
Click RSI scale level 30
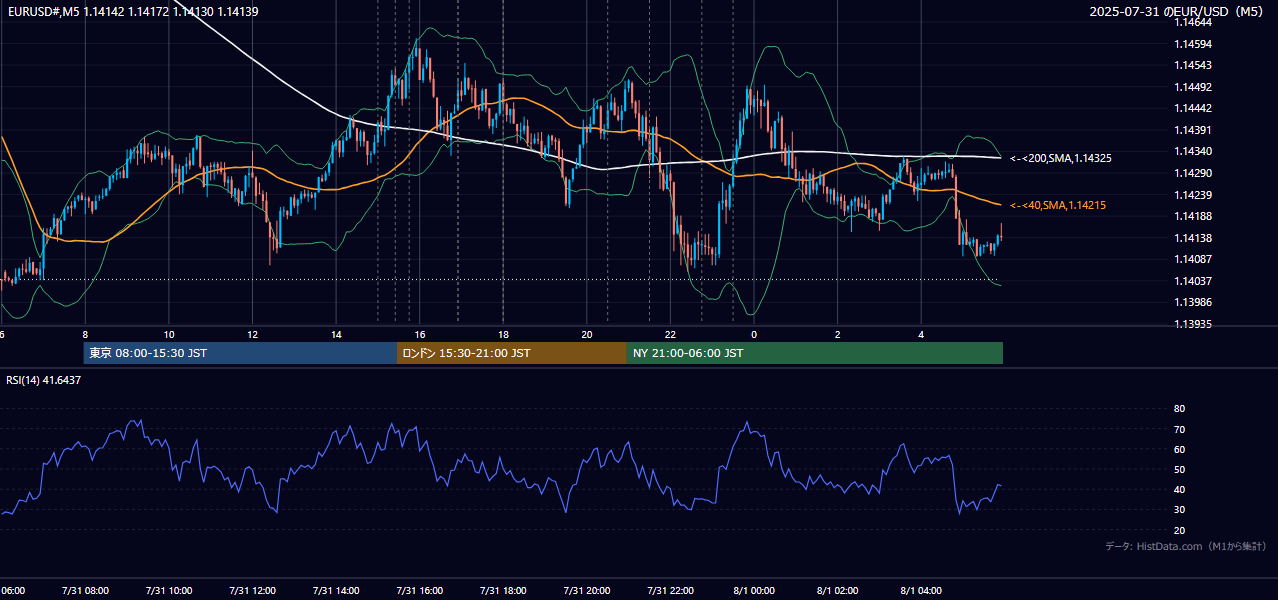1179,510
